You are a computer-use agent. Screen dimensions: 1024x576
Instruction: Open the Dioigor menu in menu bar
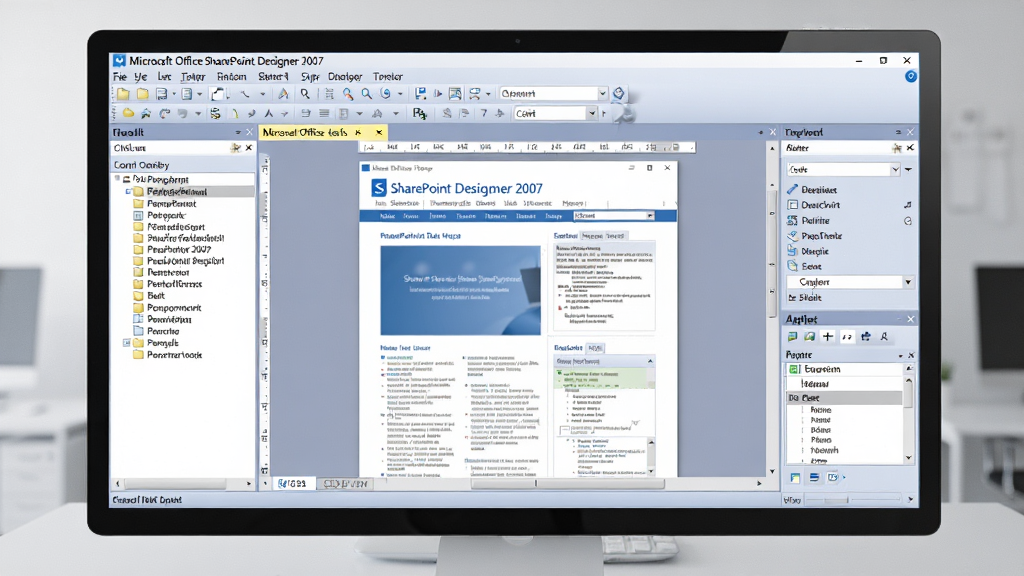pos(345,77)
